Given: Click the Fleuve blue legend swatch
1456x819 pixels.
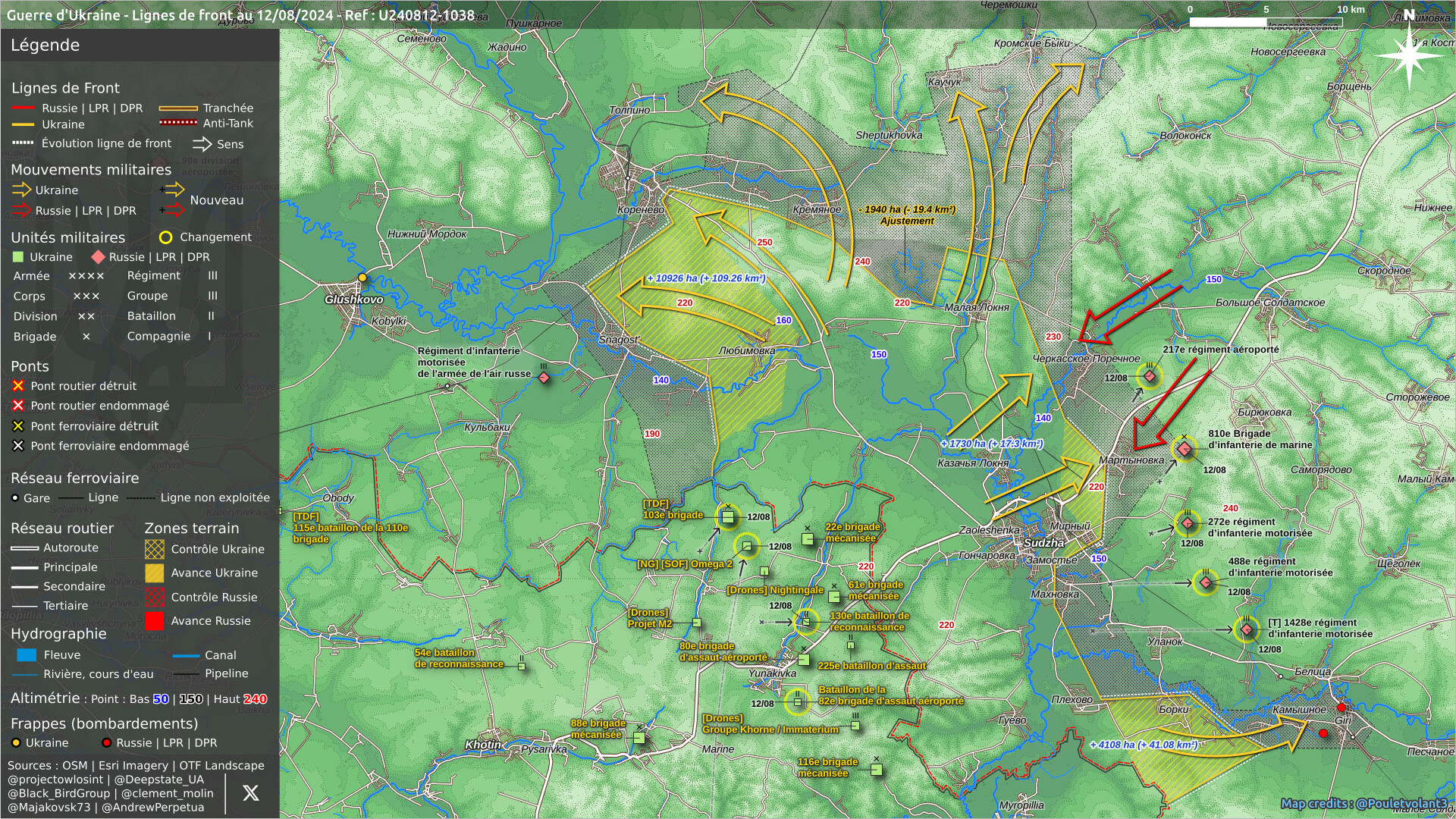Looking at the screenshot, I should tap(27, 655).
